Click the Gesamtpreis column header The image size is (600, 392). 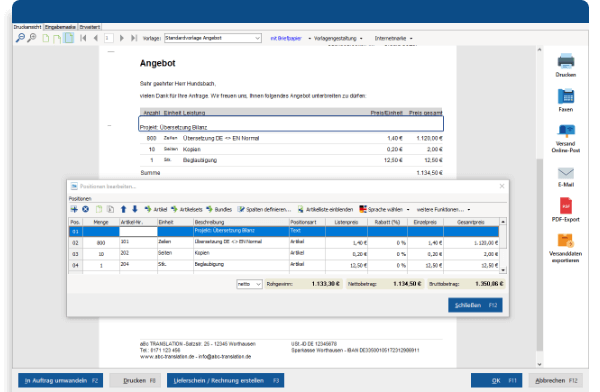[x=471, y=222]
